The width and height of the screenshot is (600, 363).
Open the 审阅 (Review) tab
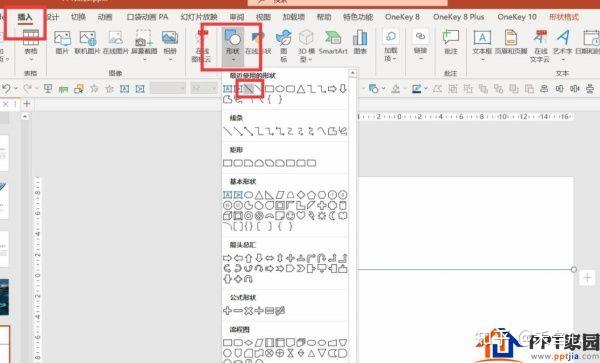click(237, 17)
